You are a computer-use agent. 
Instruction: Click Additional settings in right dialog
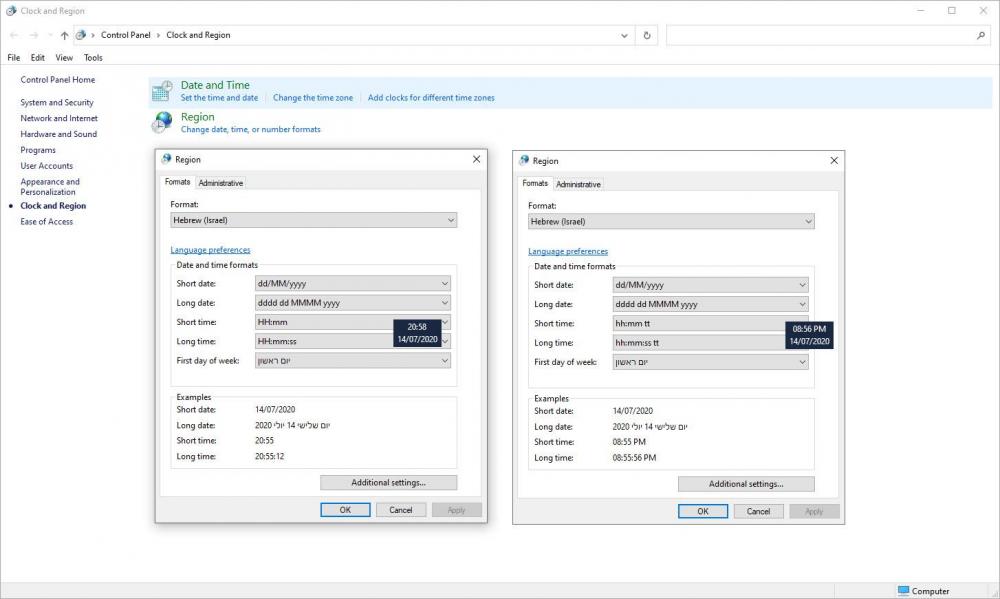pos(746,484)
